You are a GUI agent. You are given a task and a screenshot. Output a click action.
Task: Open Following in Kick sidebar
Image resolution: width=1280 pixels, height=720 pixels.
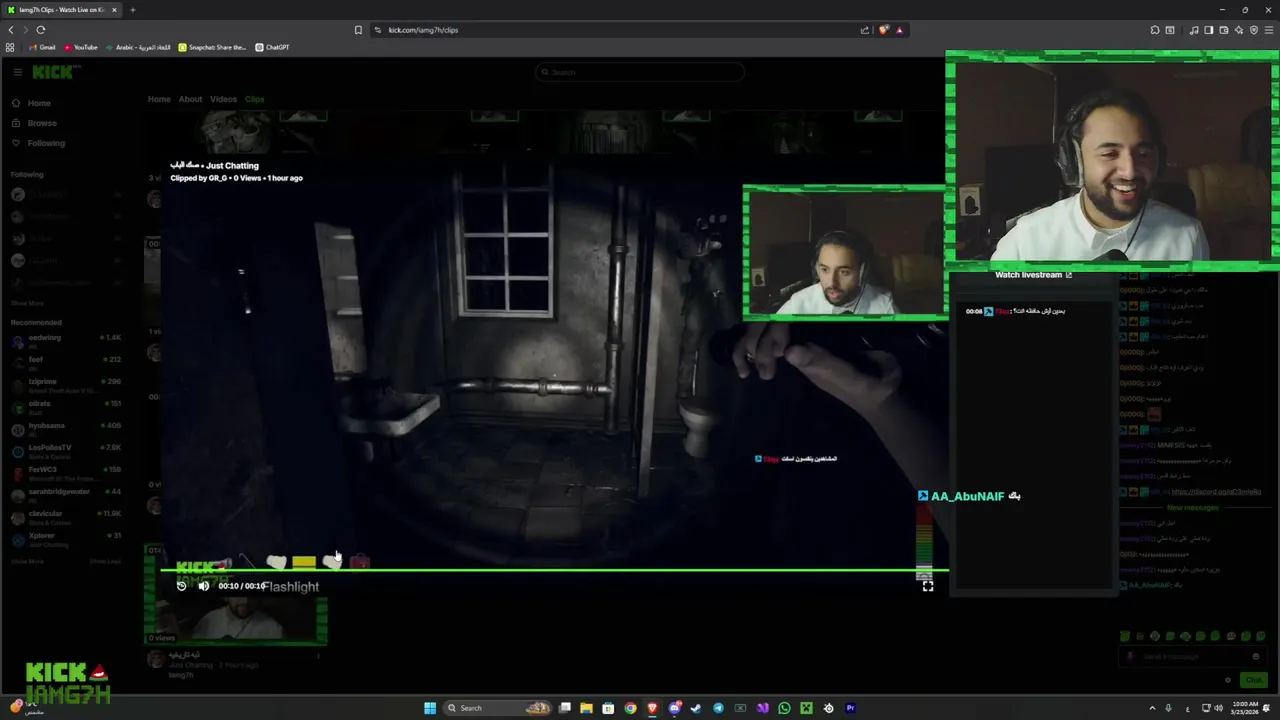click(39, 143)
